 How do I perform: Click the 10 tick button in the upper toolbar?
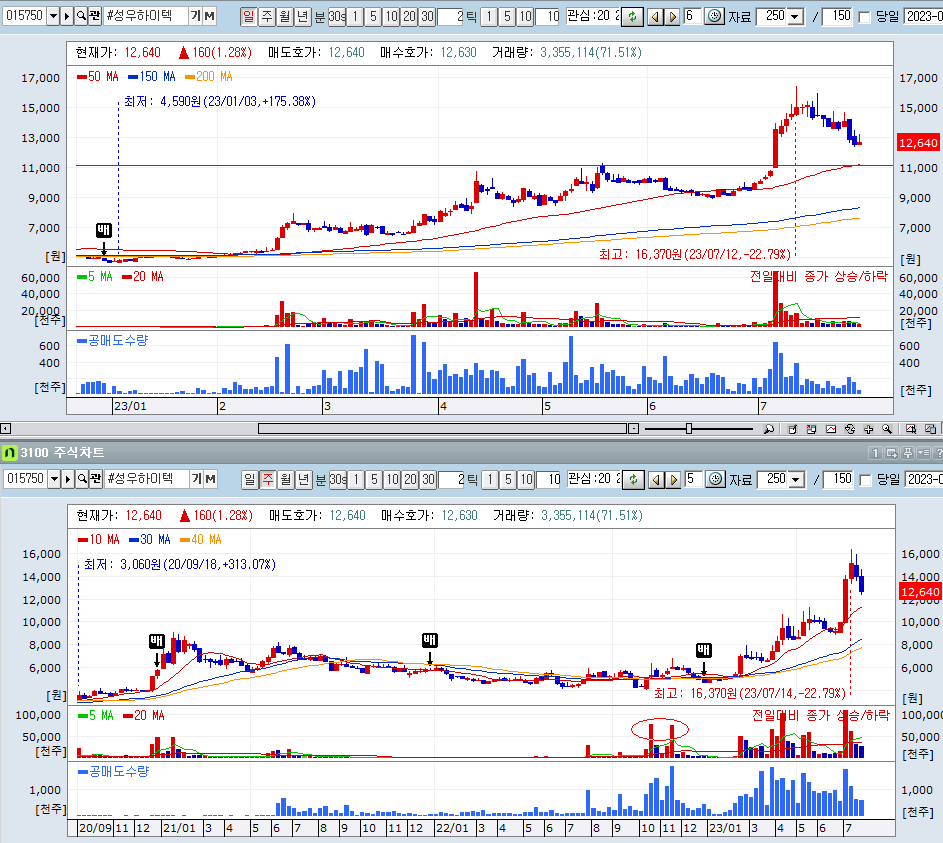[x=525, y=16]
